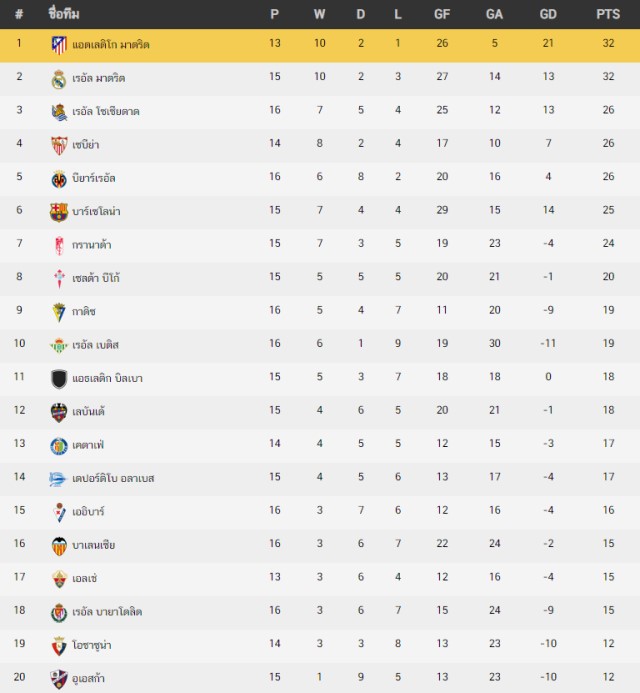
Task: Click the เซลต้า บีโก้ team name
Action: (x=96, y=278)
